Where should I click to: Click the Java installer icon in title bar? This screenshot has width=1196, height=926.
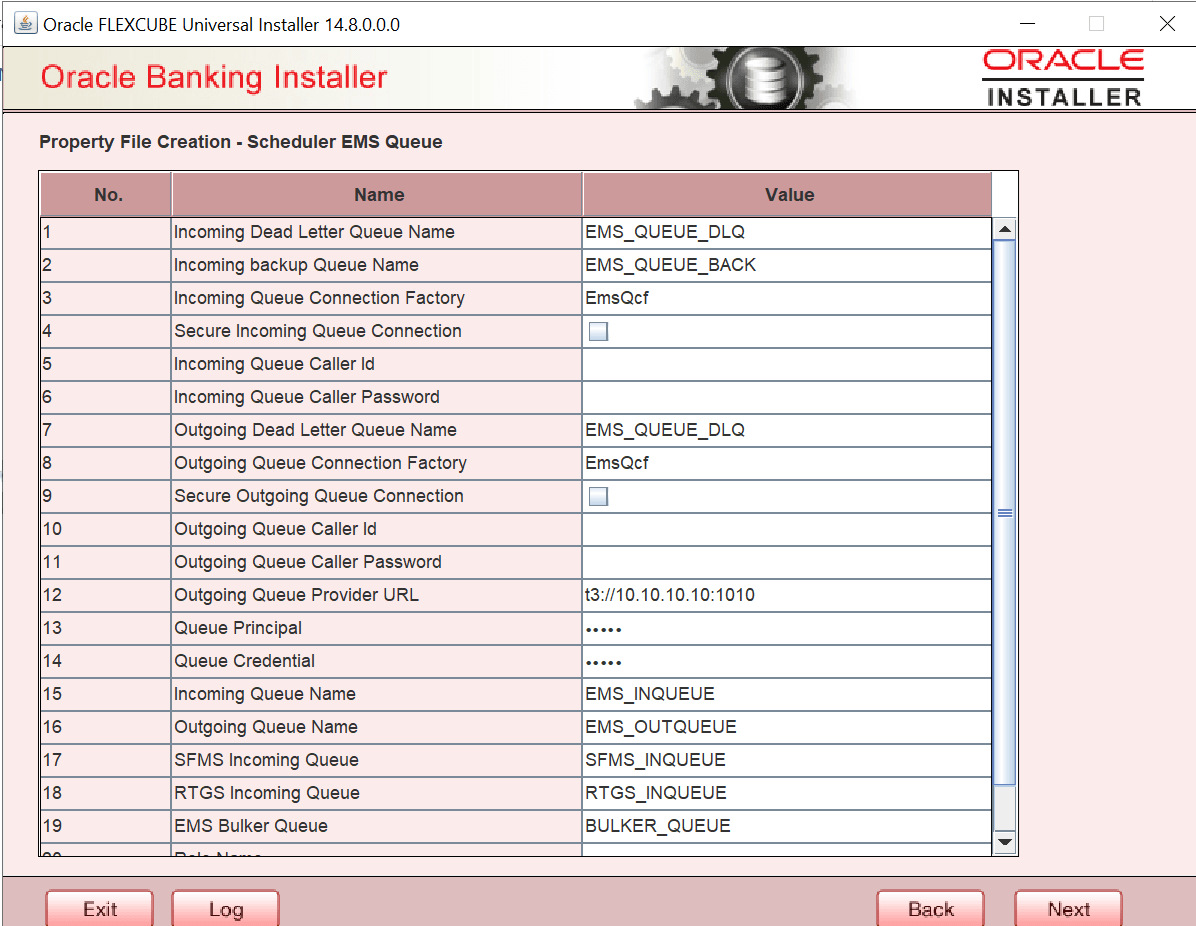[25, 24]
